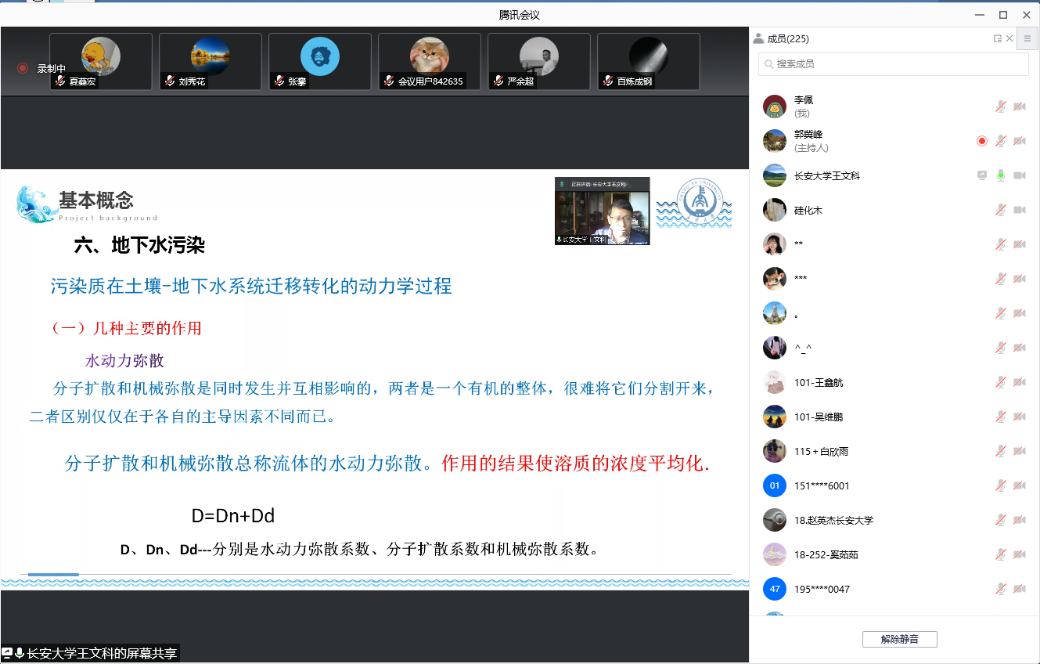This screenshot has width=1040, height=664.
Task: Click the muted microphone icon for 195****0047
Action: (1000, 589)
